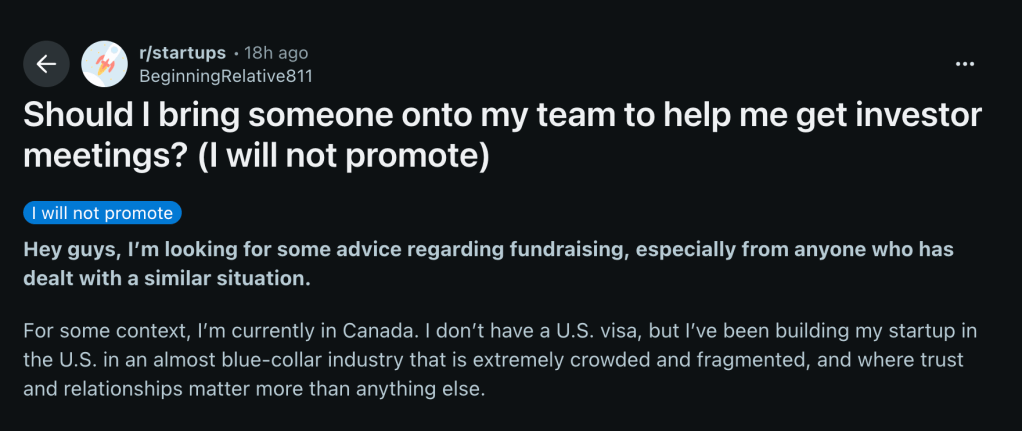Go back using the left arrow button
1022x431 pixels.
point(46,64)
